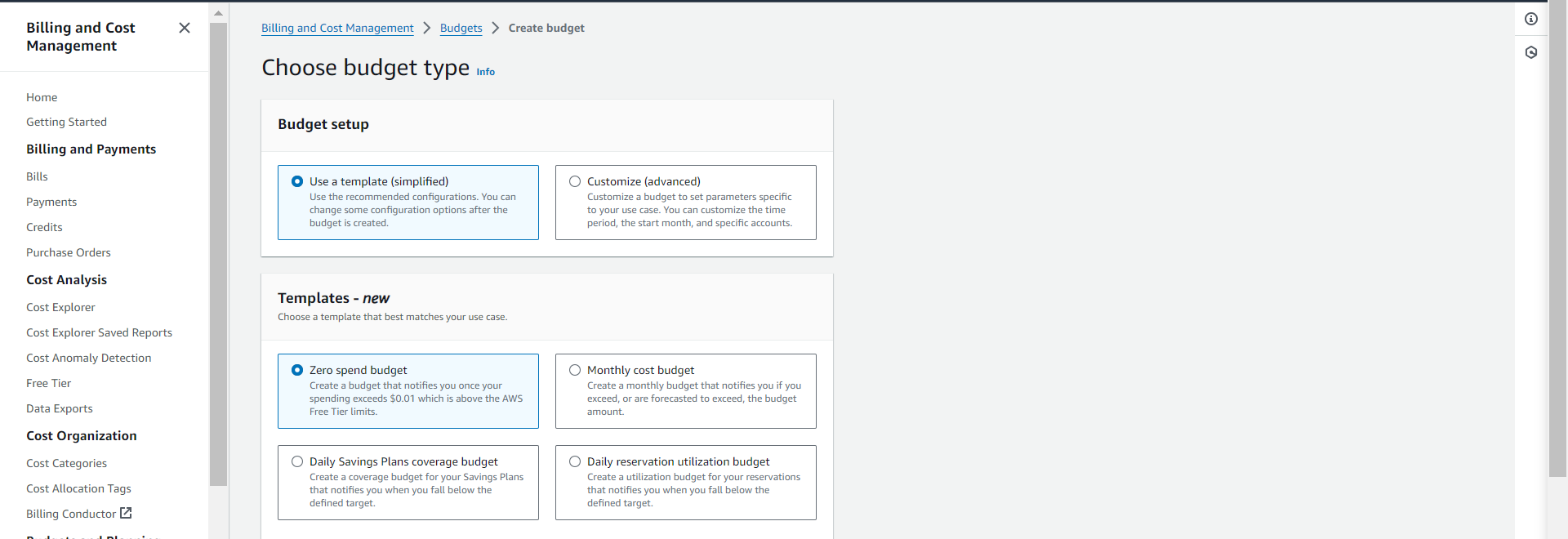
Task: Open Cost Anomaly Detection
Action: click(x=88, y=358)
